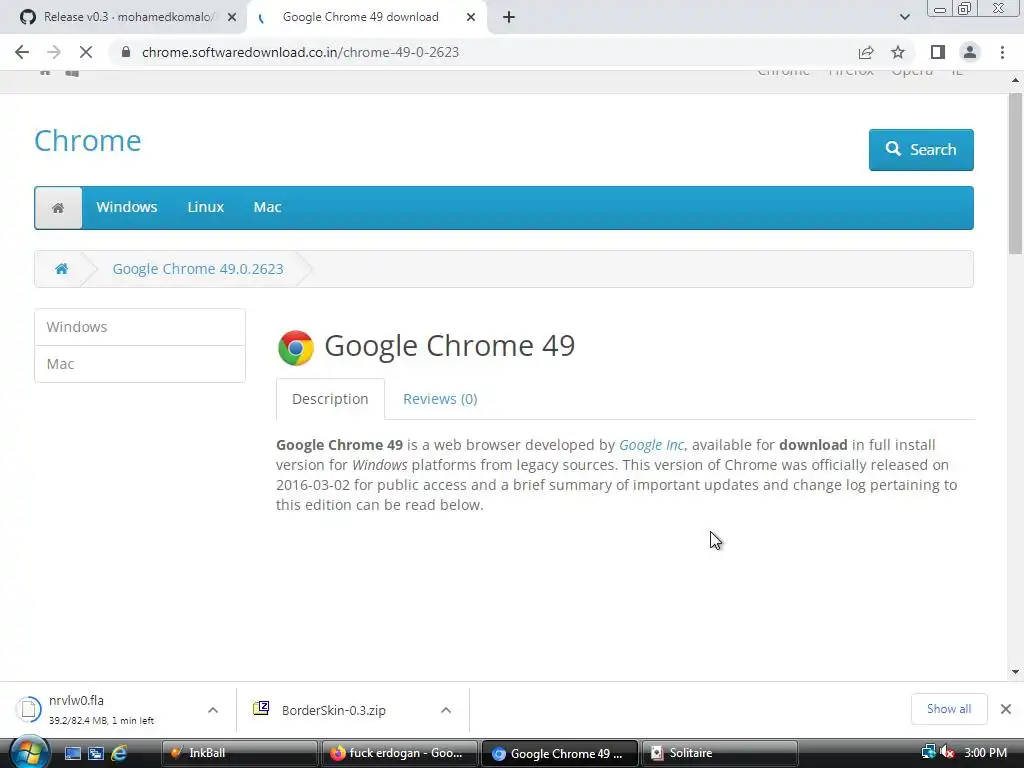Screen dimensions: 1024x768
Task: Click the Chrome logo beside the heading
Action: coord(296,347)
